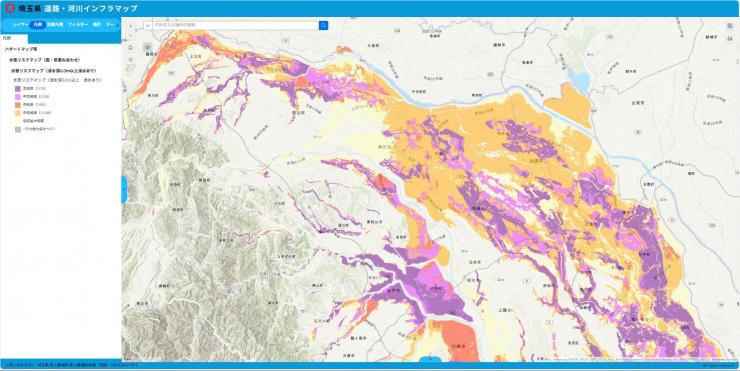Open the search source dropdown arrow
The height and width of the screenshot is (371, 740).
pos(148,25)
